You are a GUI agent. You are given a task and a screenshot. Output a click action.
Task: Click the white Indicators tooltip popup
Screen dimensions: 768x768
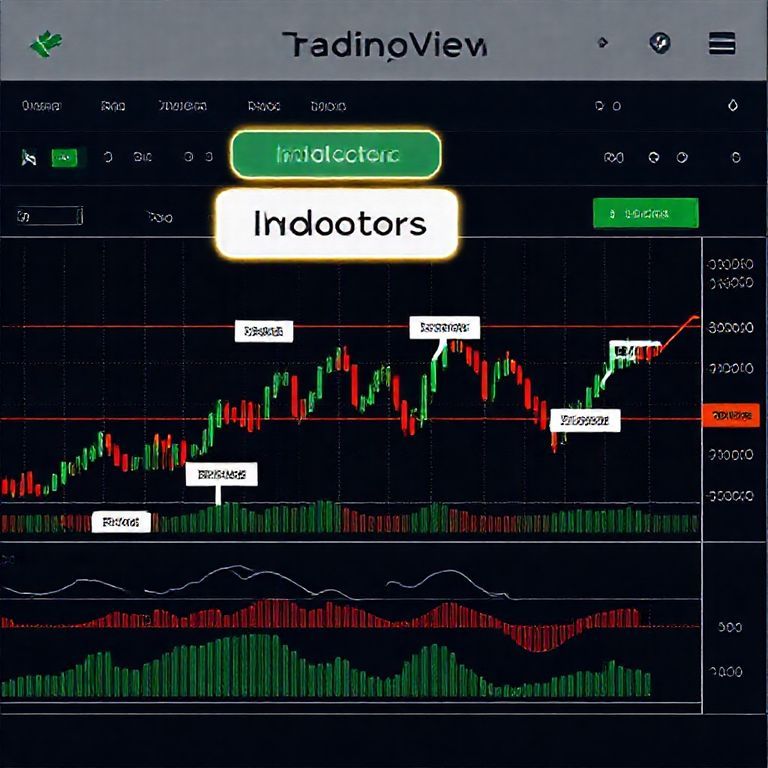(336, 223)
